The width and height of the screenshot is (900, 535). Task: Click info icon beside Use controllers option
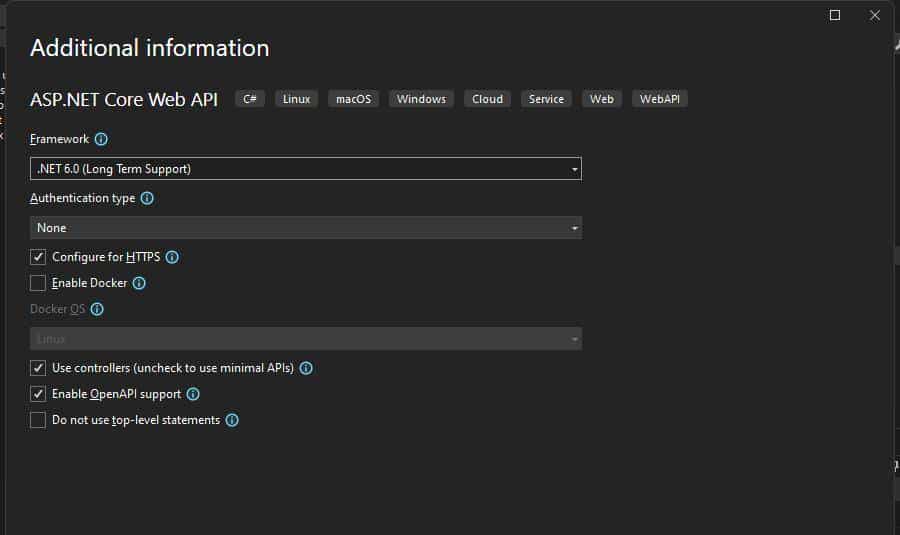point(306,368)
